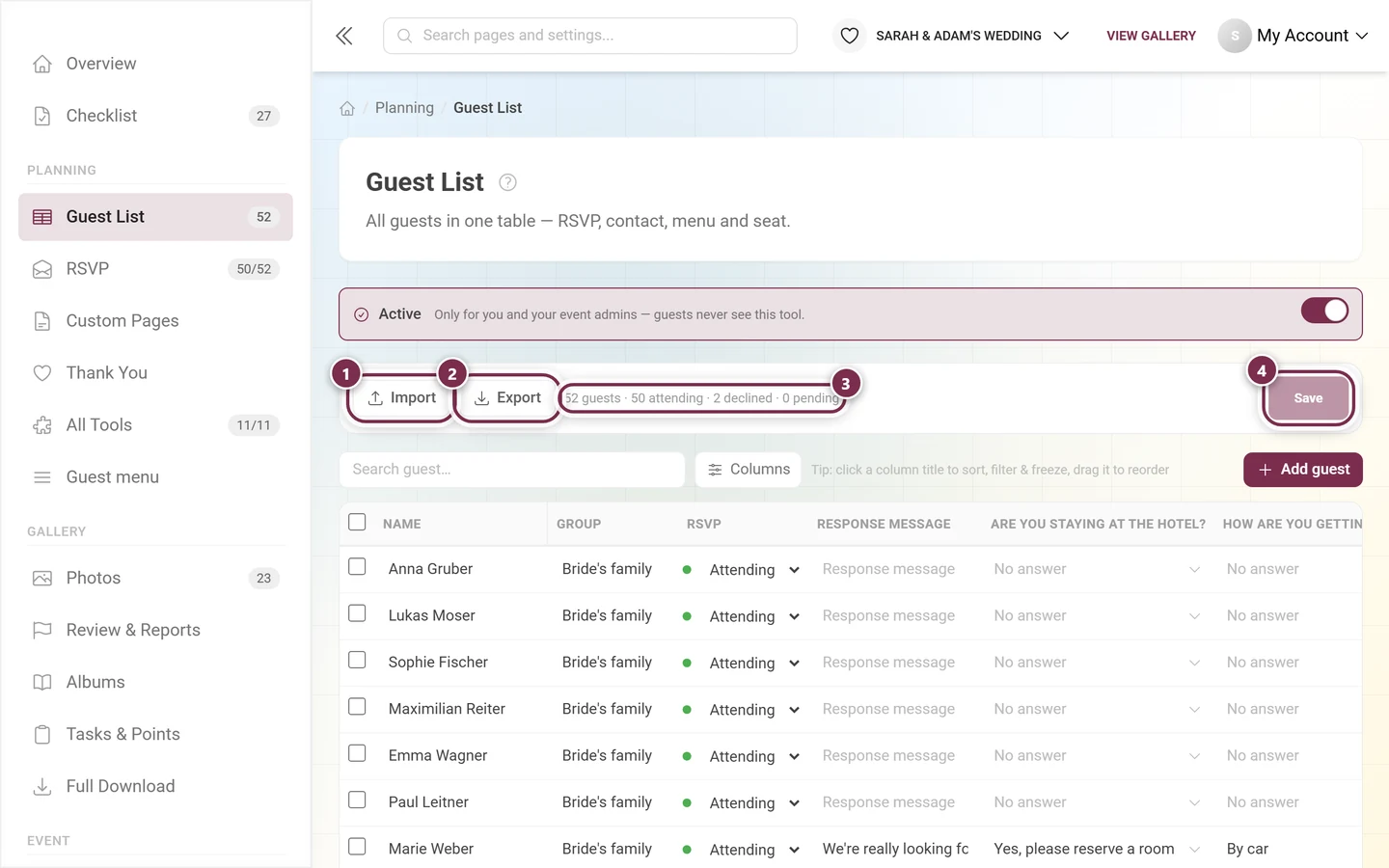
Task: Click the home icon in the breadcrumb
Action: [347, 108]
